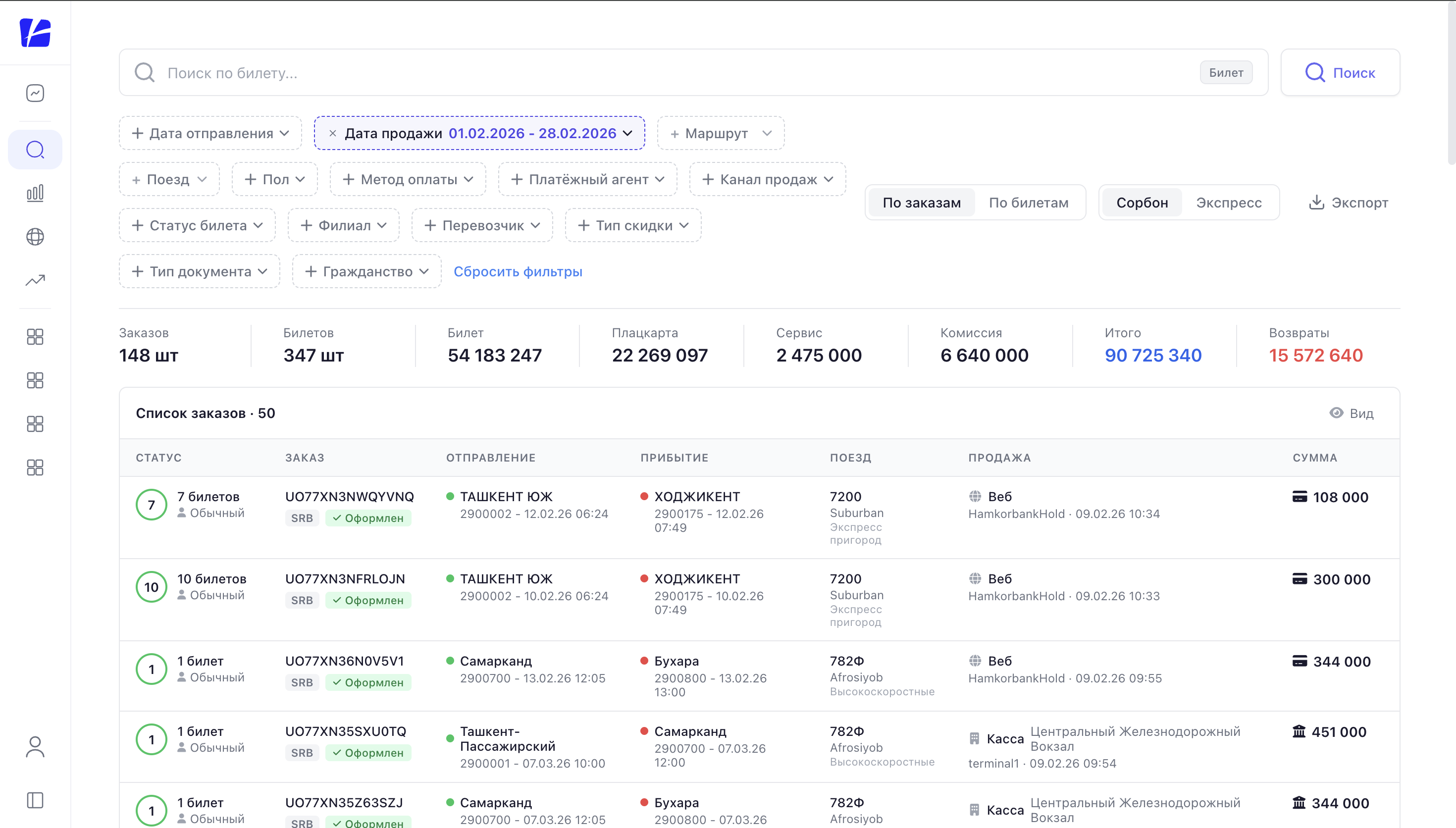
Task: Open the Дата отправления filter dropdown
Action: click(x=210, y=133)
